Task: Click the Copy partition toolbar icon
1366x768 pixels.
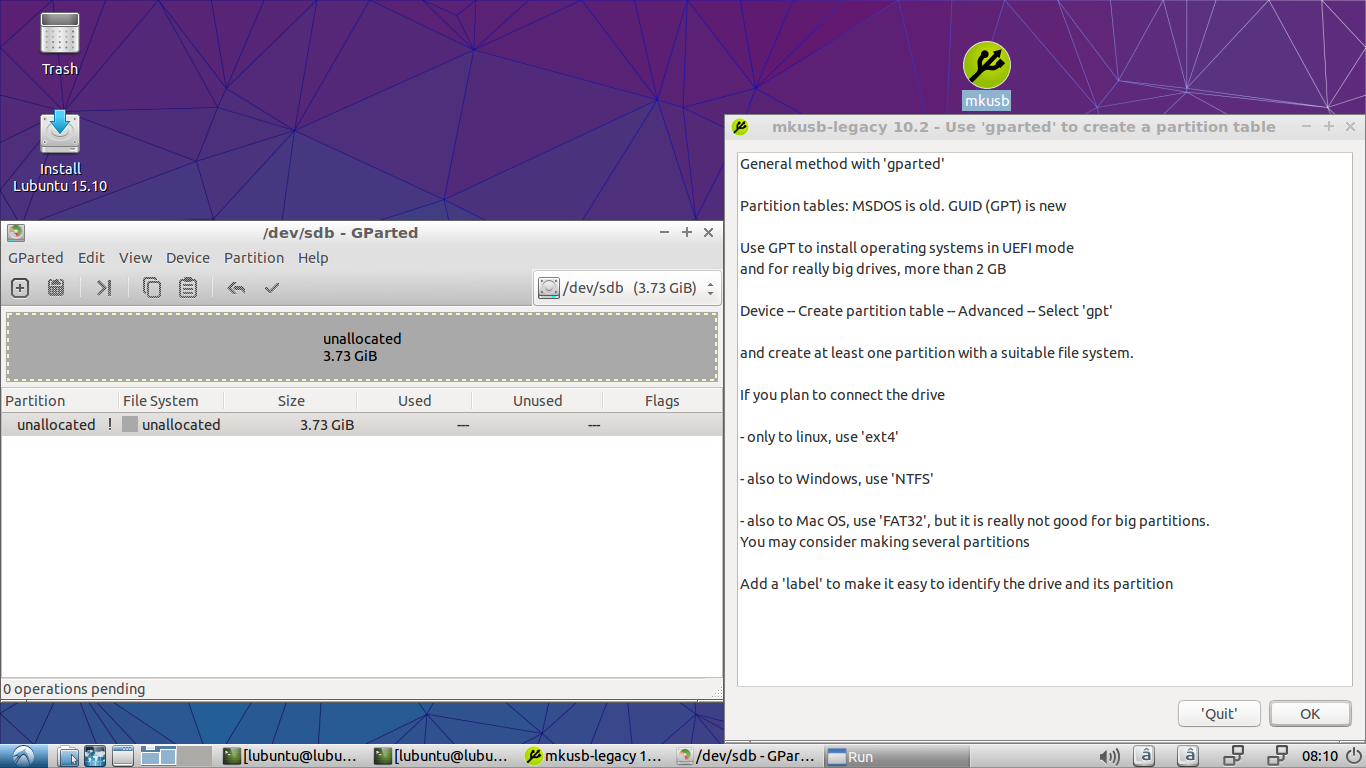Action: [x=152, y=288]
